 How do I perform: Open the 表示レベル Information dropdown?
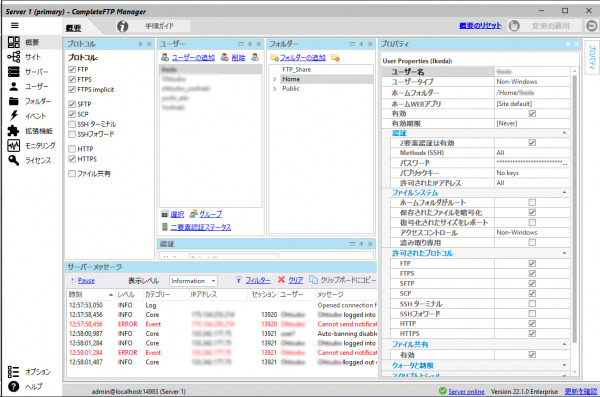click(x=193, y=281)
